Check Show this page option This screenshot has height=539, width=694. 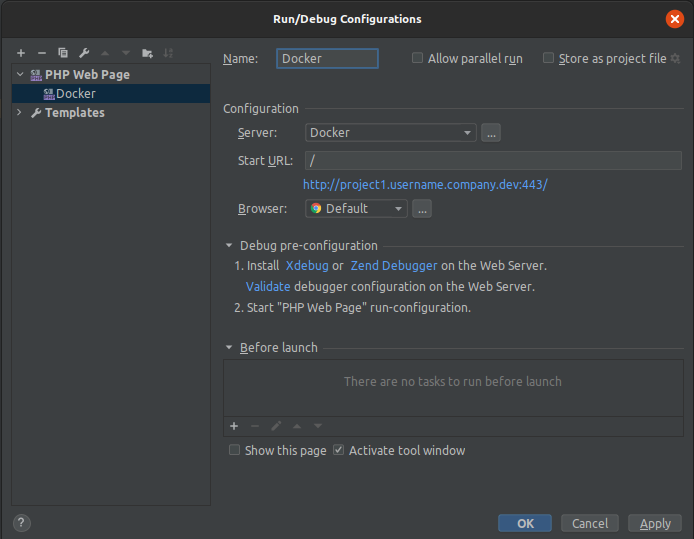coord(235,450)
